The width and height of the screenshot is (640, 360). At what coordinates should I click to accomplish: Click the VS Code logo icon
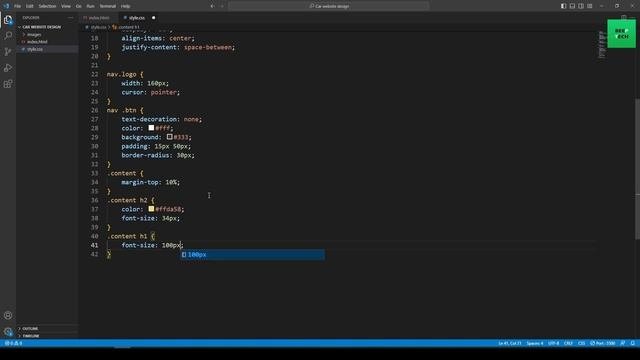point(6,6)
